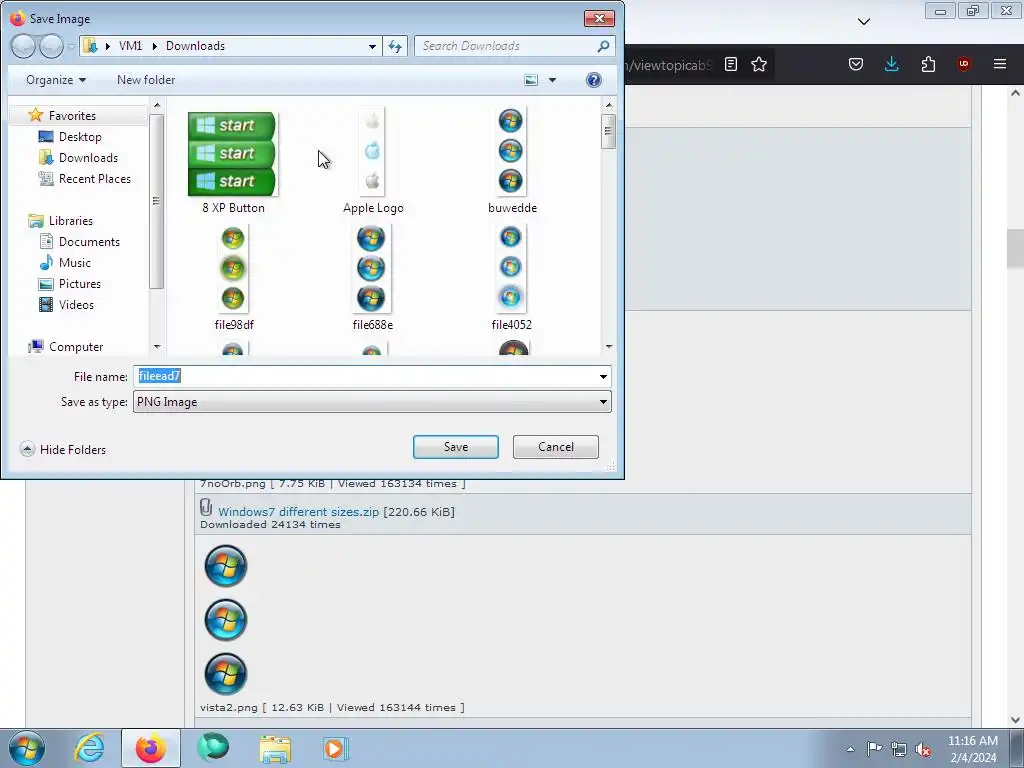Select the file4052 image
The image size is (1024, 768).
coord(511,268)
